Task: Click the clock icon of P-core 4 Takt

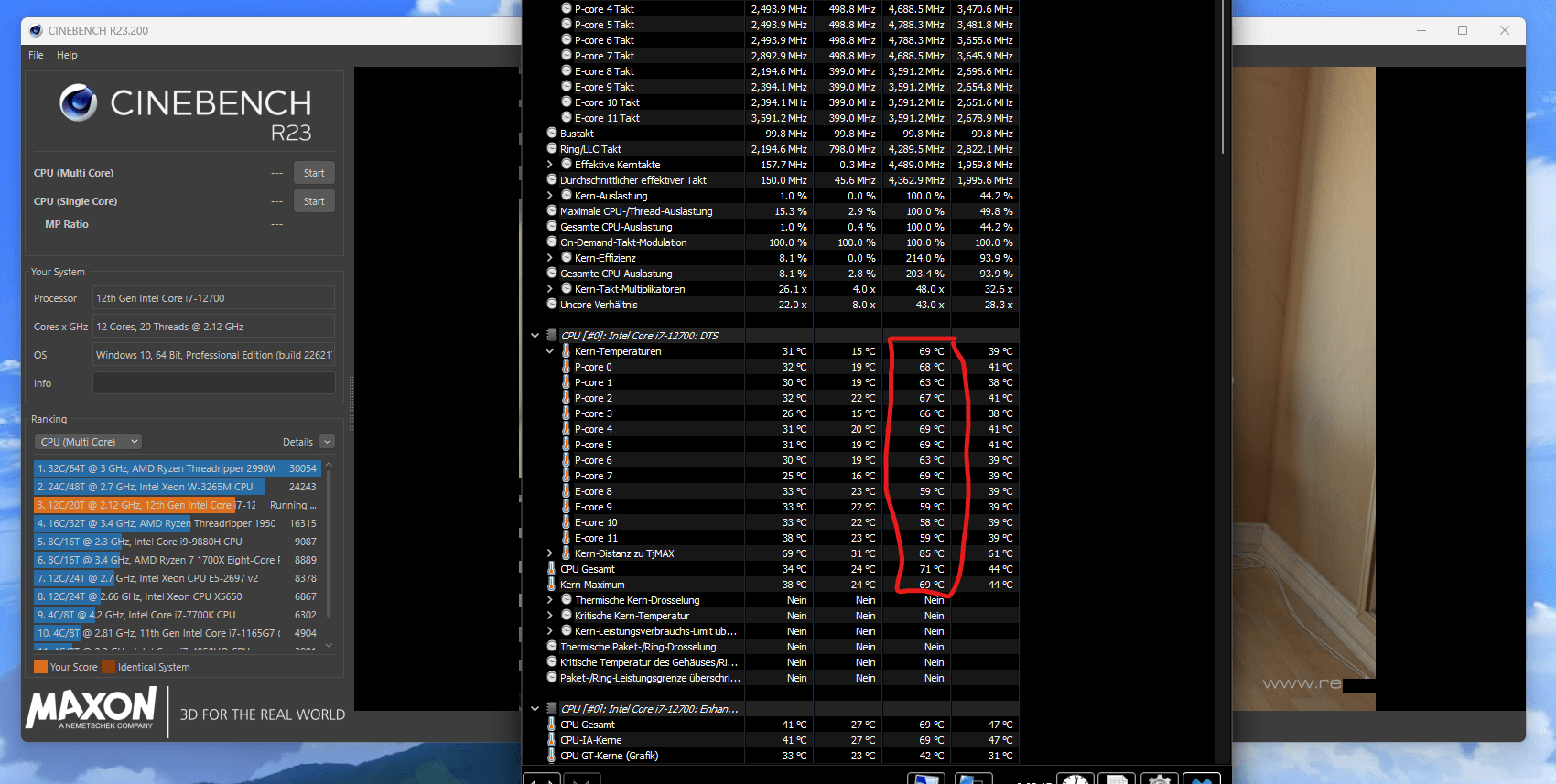Action: tap(567, 8)
